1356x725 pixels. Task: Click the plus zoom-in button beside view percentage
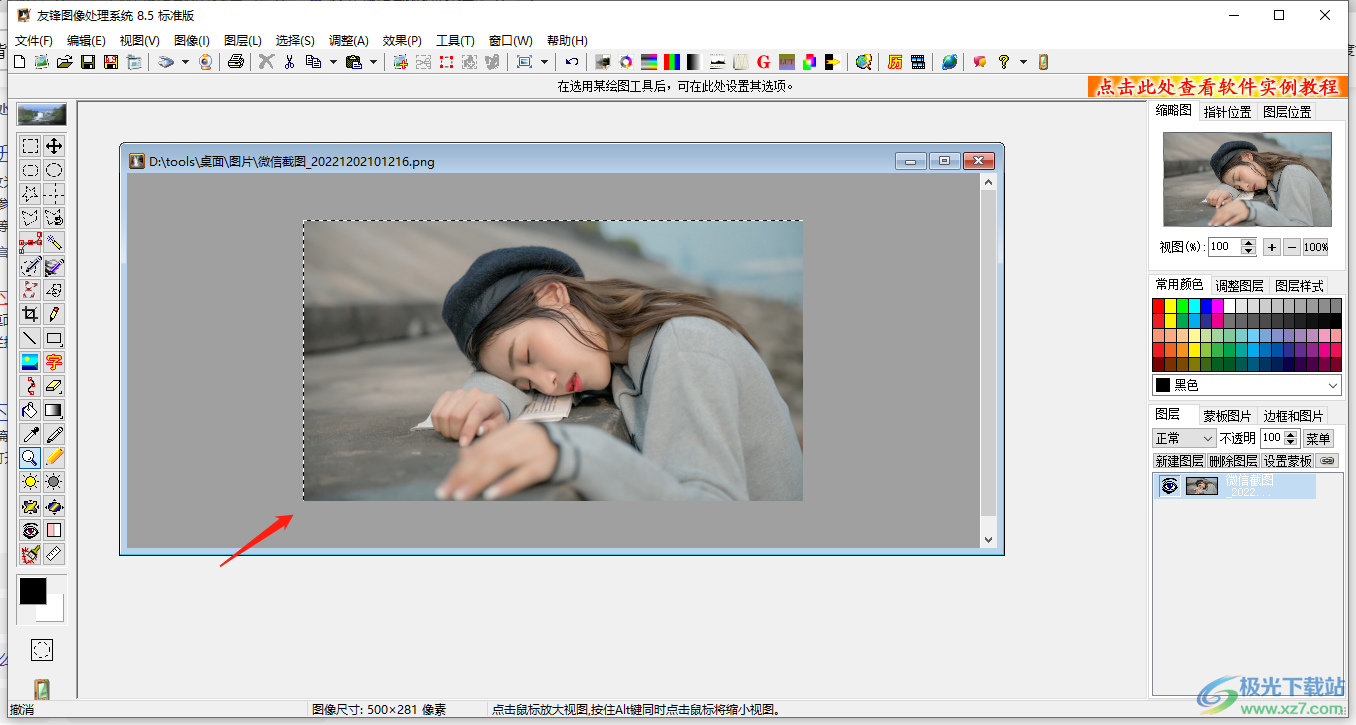pyautogui.click(x=1271, y=247)
